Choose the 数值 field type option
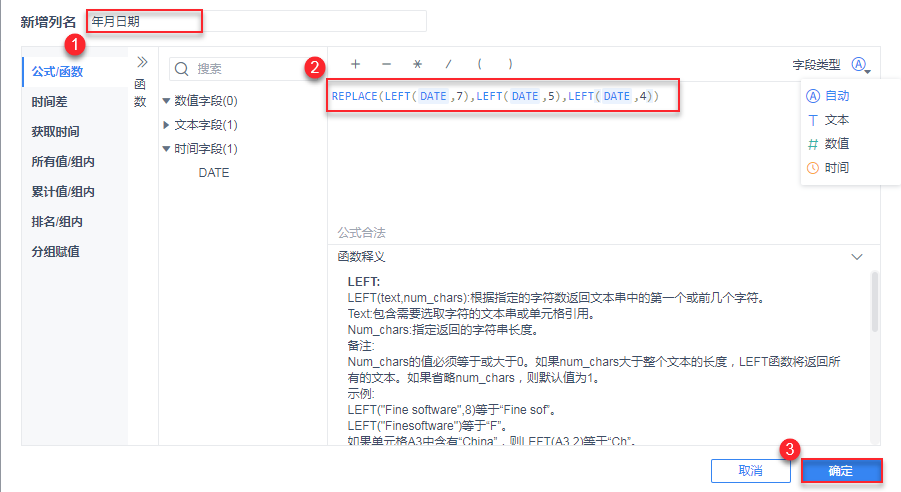The image size is (901, 492). click(828, 144)
